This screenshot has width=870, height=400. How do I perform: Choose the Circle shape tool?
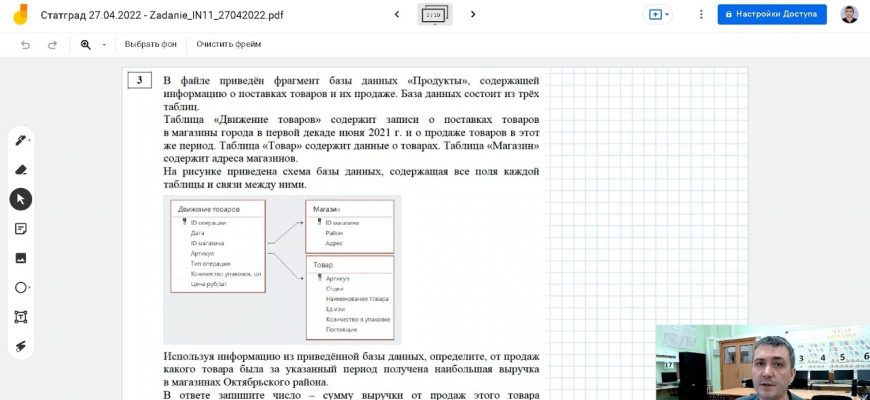click(x=21, y=287)
